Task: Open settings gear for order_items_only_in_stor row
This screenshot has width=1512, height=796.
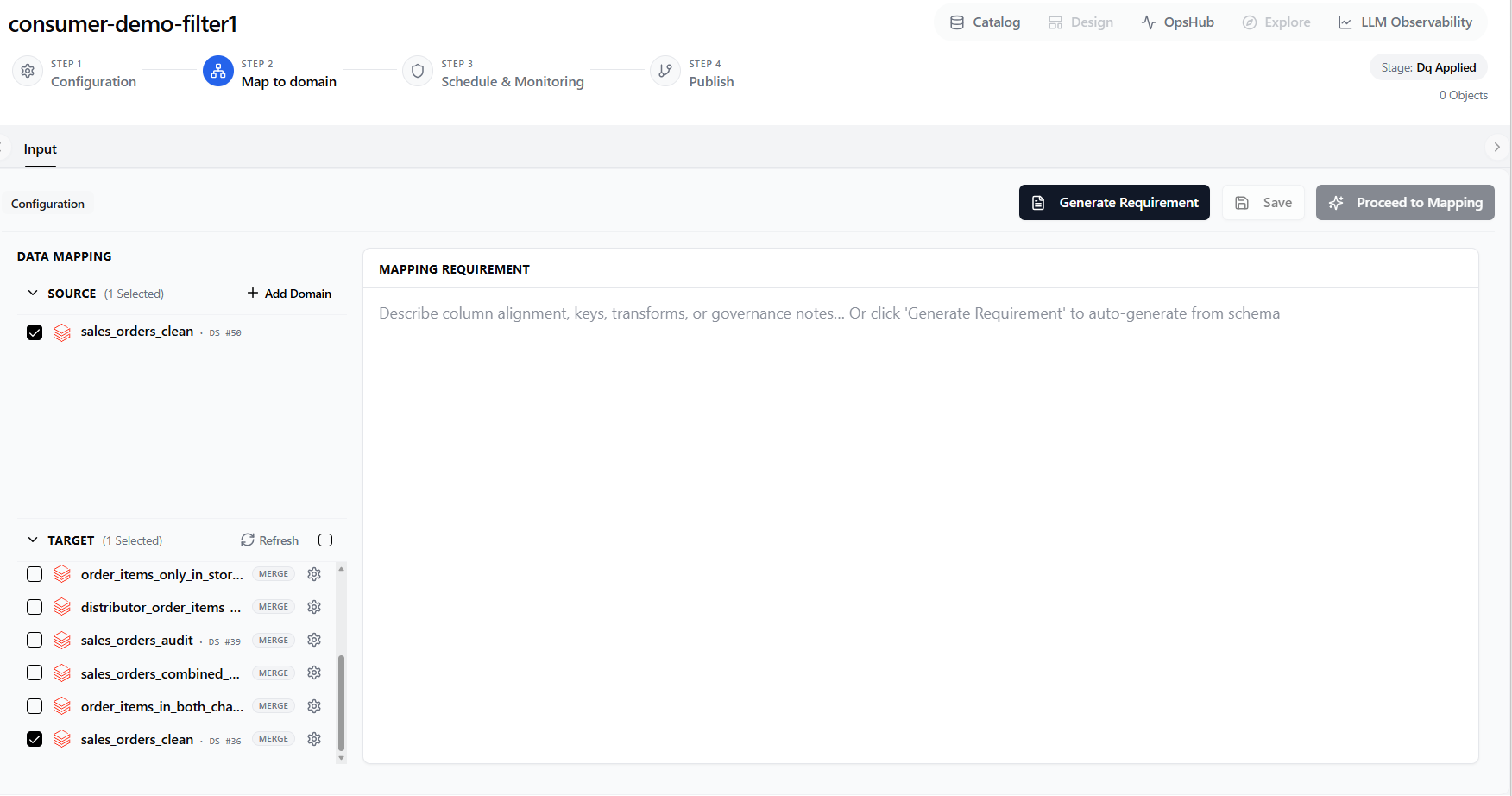Action: [314, 574]
